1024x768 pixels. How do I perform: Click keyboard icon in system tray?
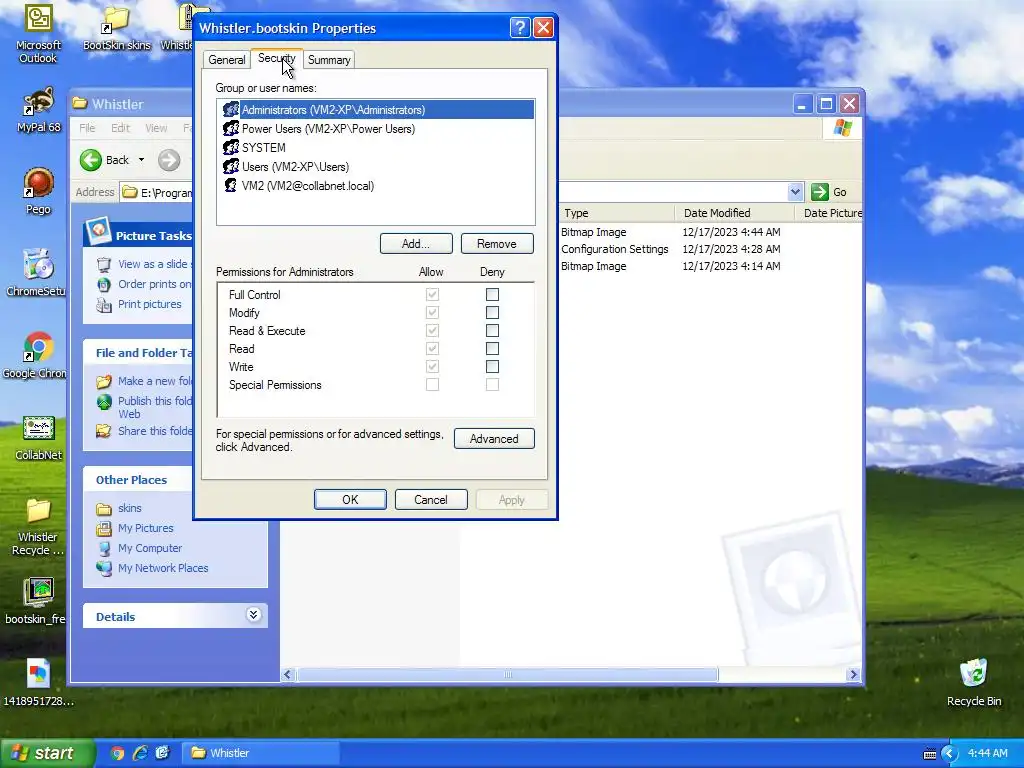tap(929, 754)
